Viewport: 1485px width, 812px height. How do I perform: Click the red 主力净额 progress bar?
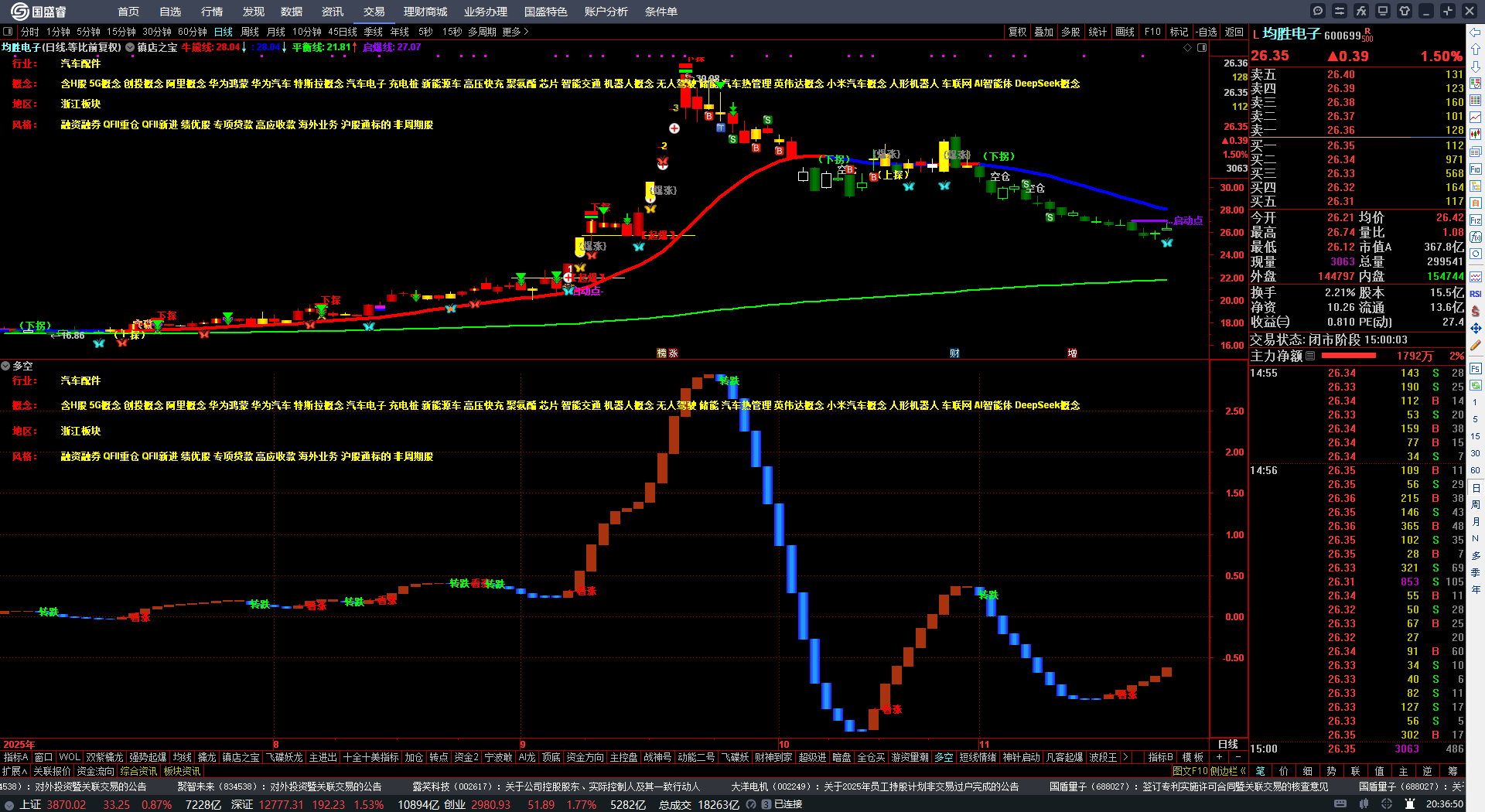tap(1349, 356)
